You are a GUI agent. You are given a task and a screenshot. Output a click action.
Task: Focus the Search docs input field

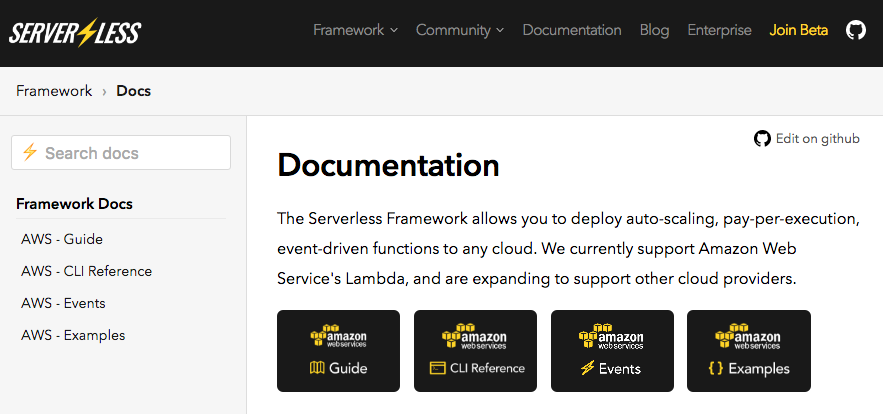click(x=130, y=153)
